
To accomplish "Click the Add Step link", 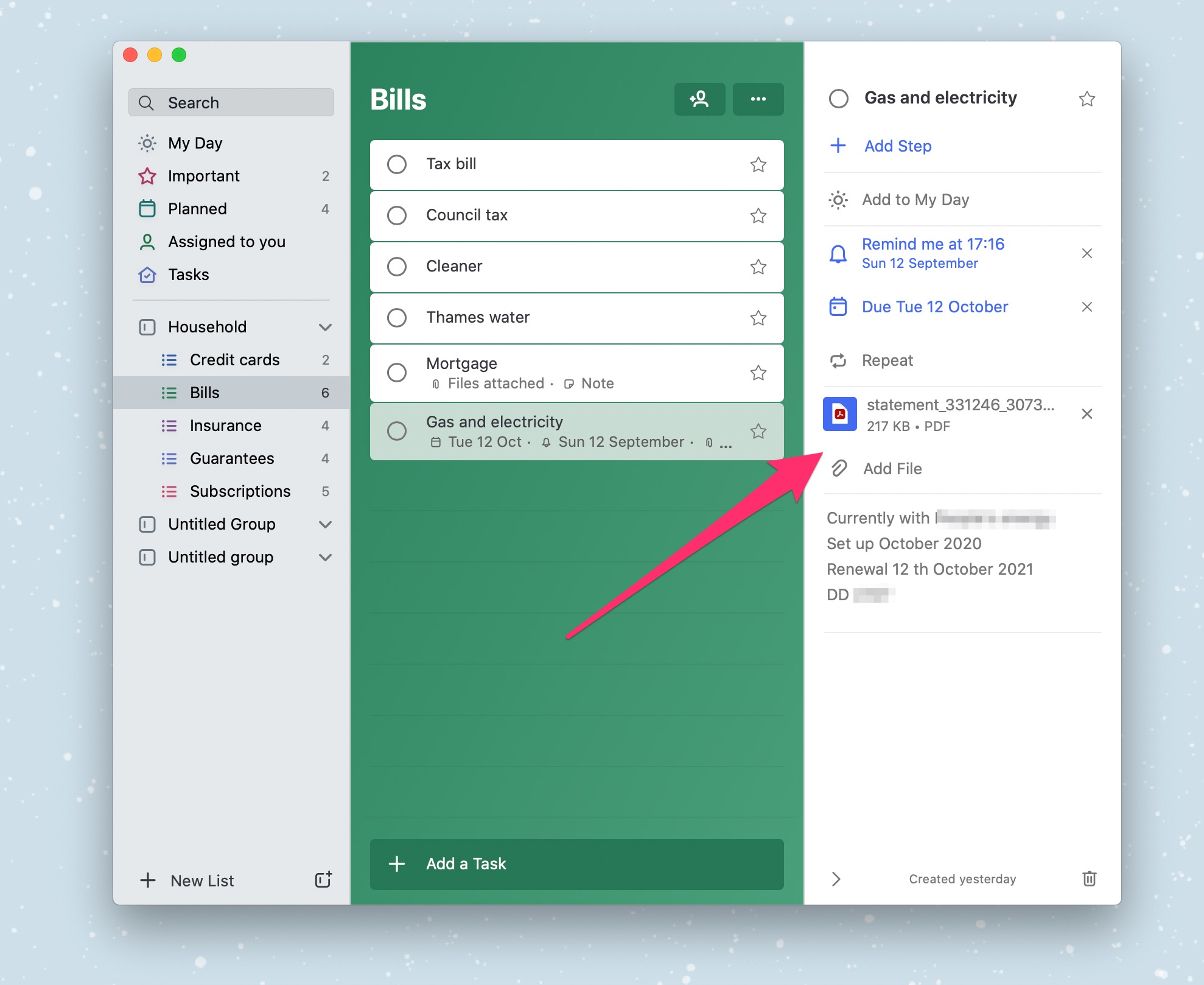I will click(897, 146).
